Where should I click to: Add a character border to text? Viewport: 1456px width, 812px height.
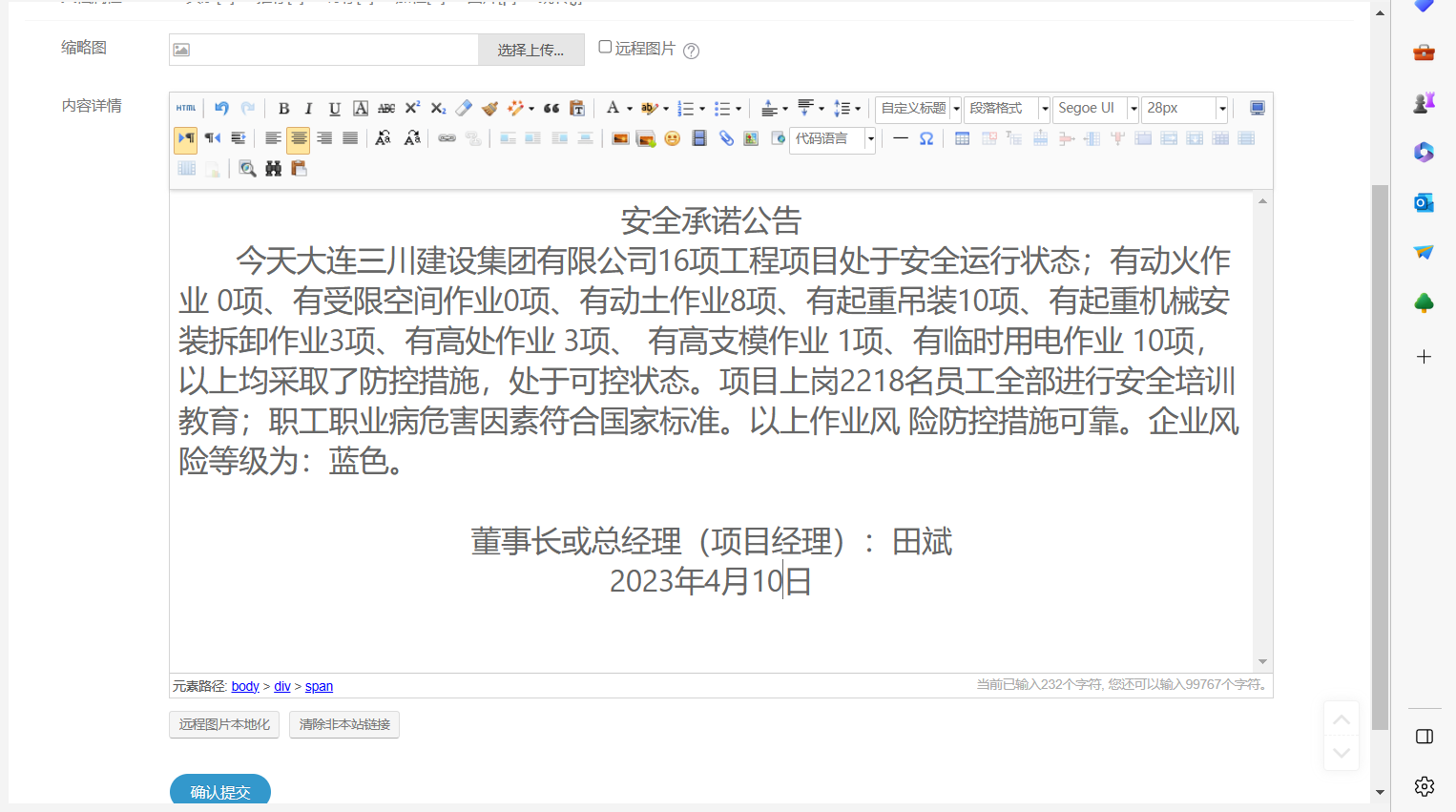[361, 108]
